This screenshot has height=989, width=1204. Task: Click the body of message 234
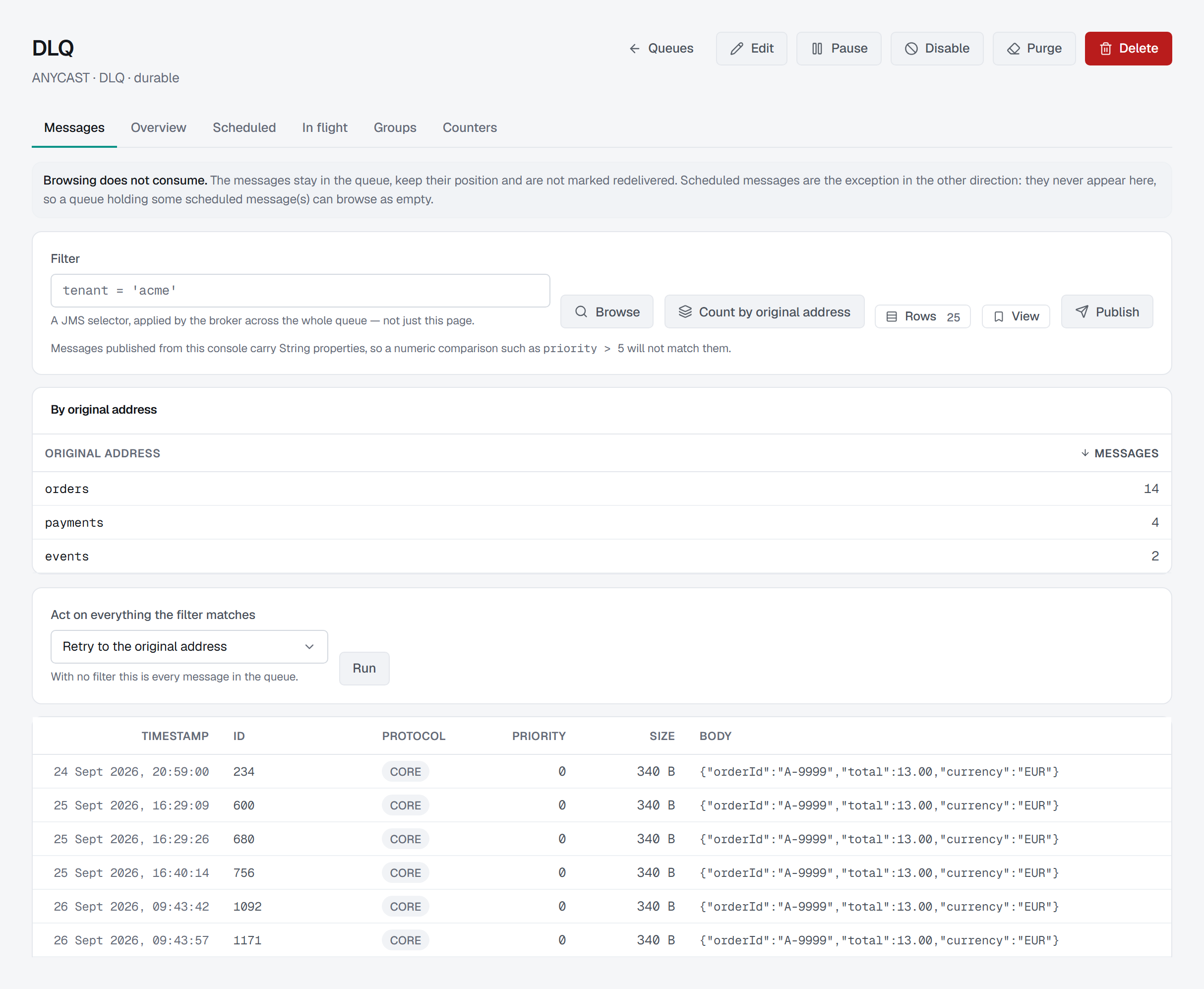879,771
